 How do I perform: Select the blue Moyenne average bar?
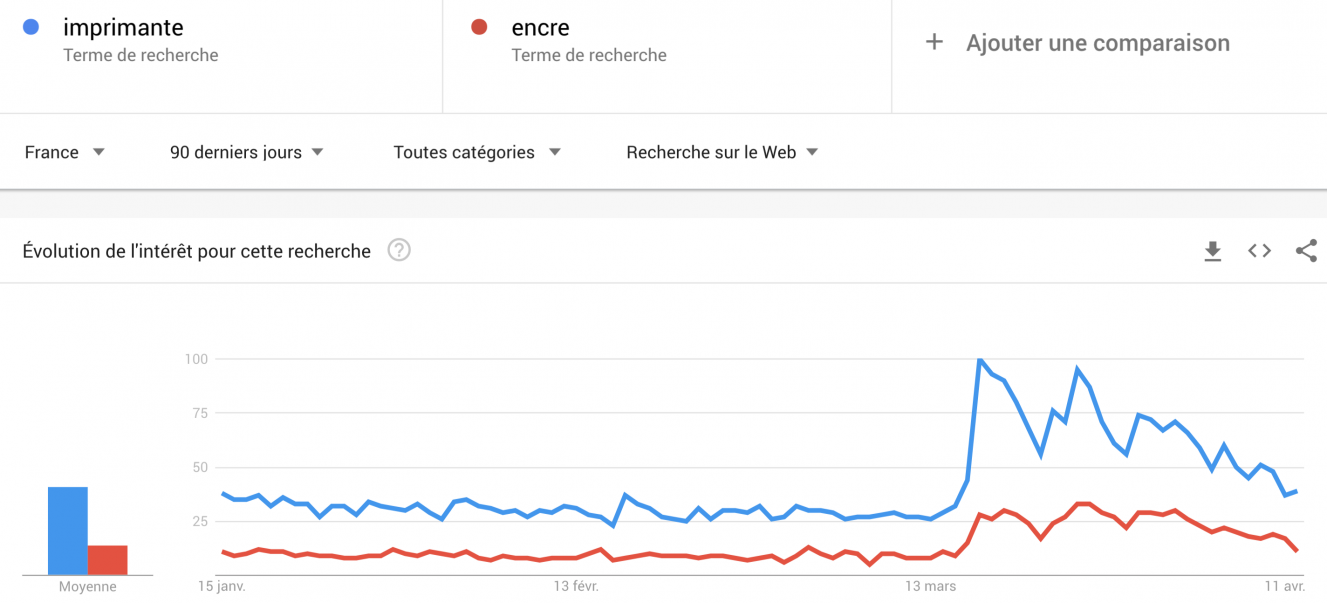tap(68, 531)
